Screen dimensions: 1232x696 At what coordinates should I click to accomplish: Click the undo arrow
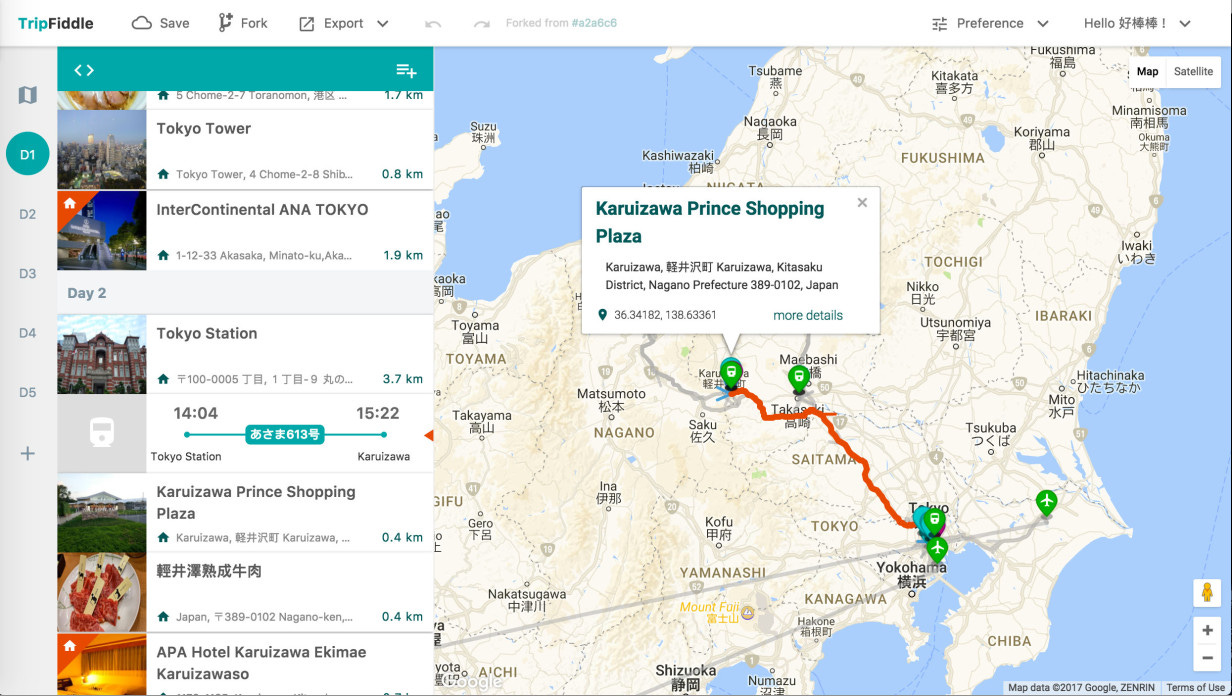click(433, 24)
